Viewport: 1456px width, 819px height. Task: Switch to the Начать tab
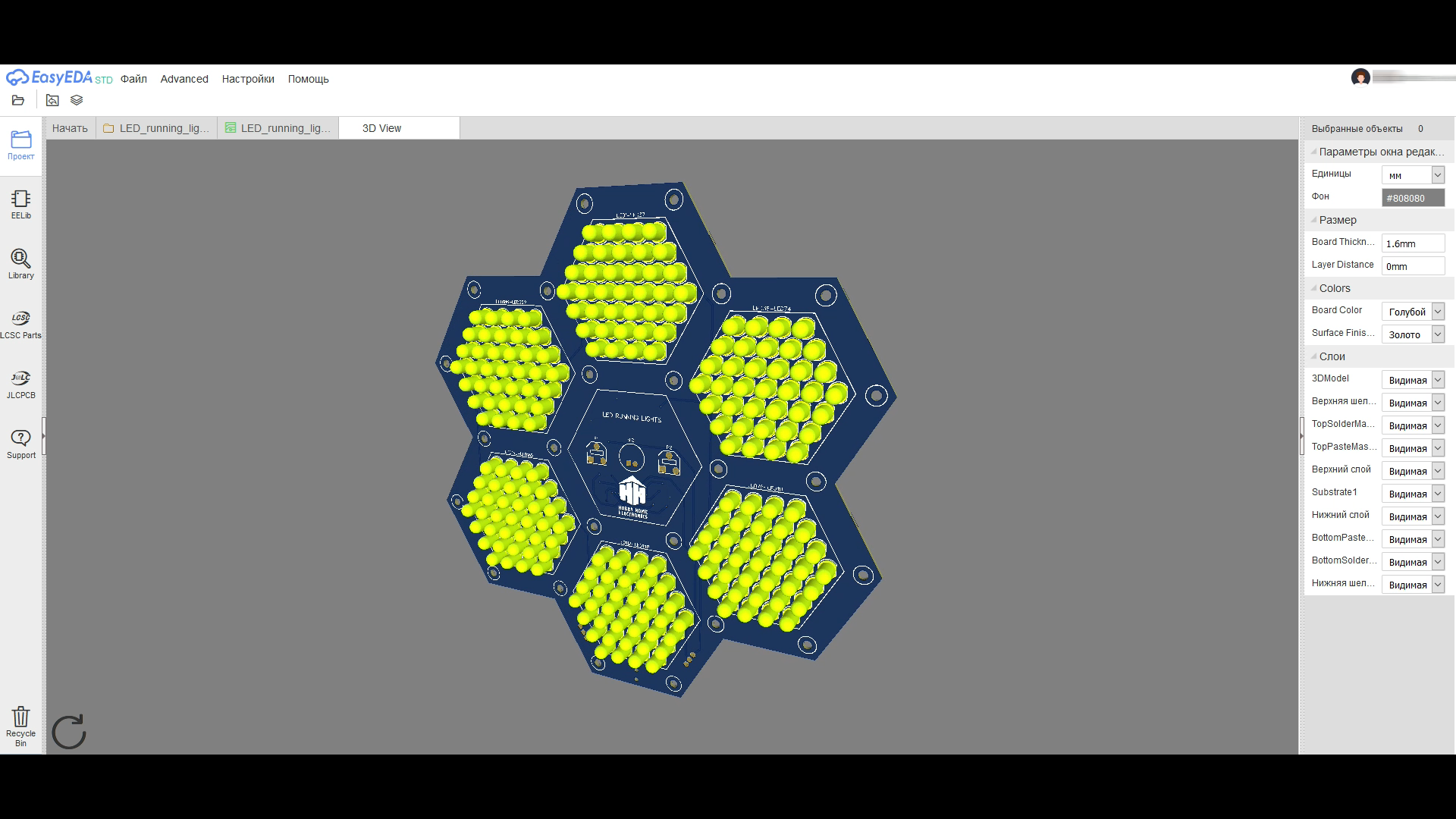coord(70,128)
